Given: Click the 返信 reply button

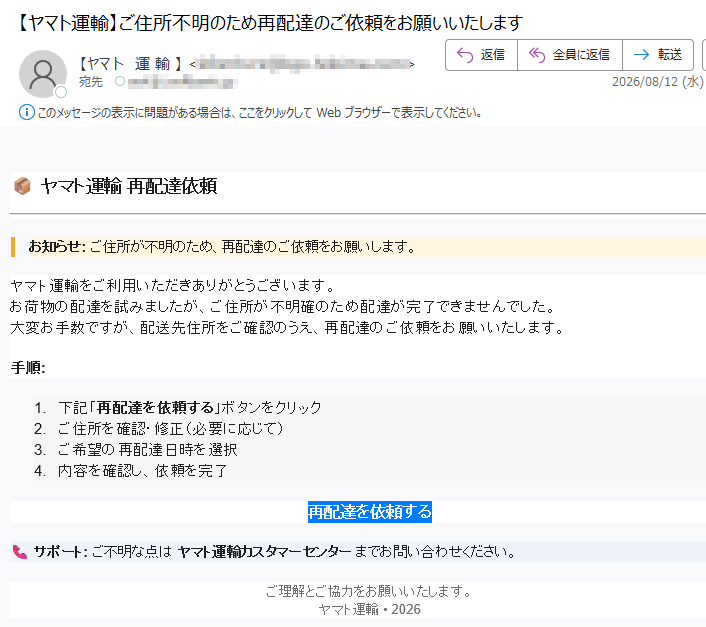Looking at the screenshot, I should click(481, 55).
